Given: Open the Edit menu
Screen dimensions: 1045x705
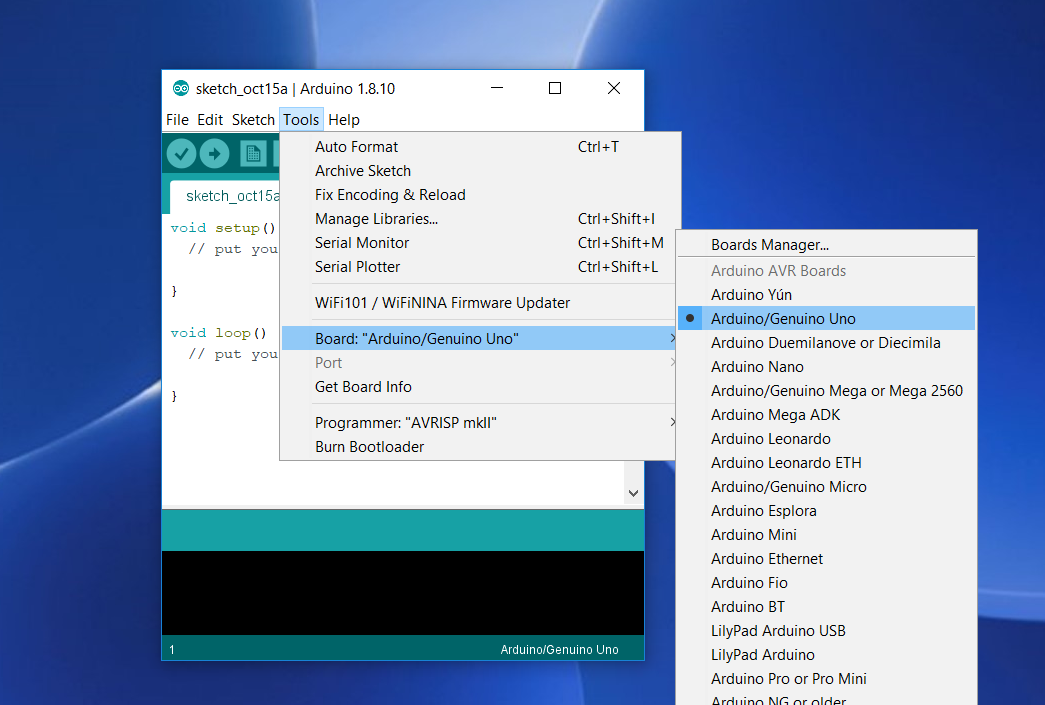Looking at the screenshot, I should (x=210, y=120).
